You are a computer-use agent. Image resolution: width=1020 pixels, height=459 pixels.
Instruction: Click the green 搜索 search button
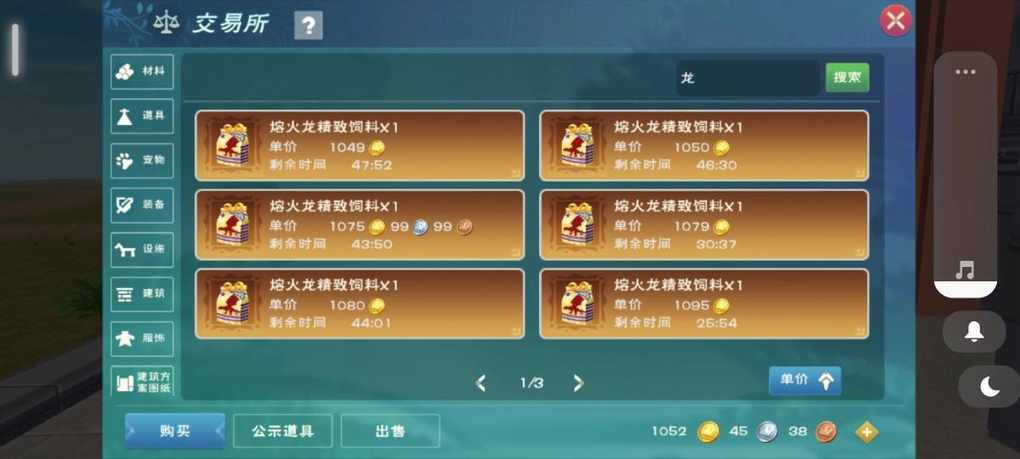[x=847, y=78]
